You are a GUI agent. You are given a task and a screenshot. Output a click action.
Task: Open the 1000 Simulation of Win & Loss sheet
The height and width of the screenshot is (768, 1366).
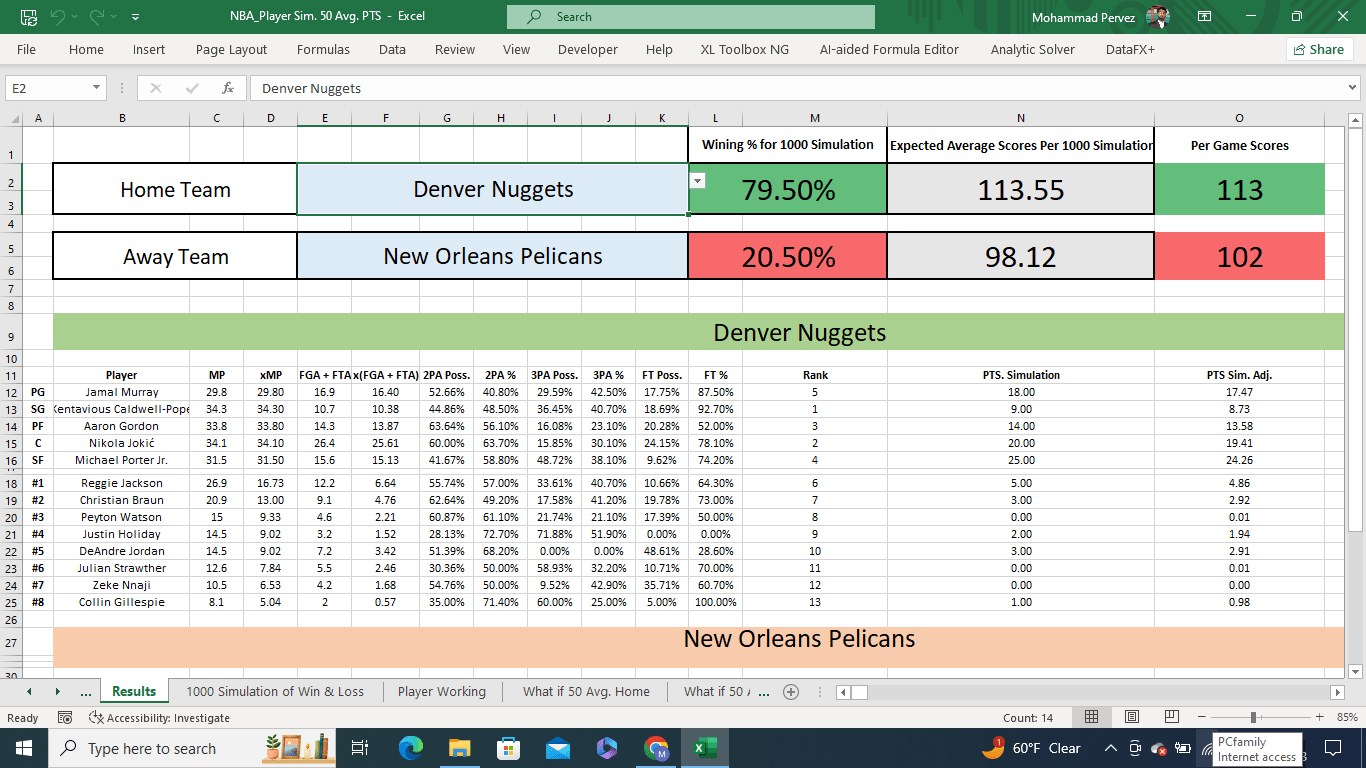275,691
